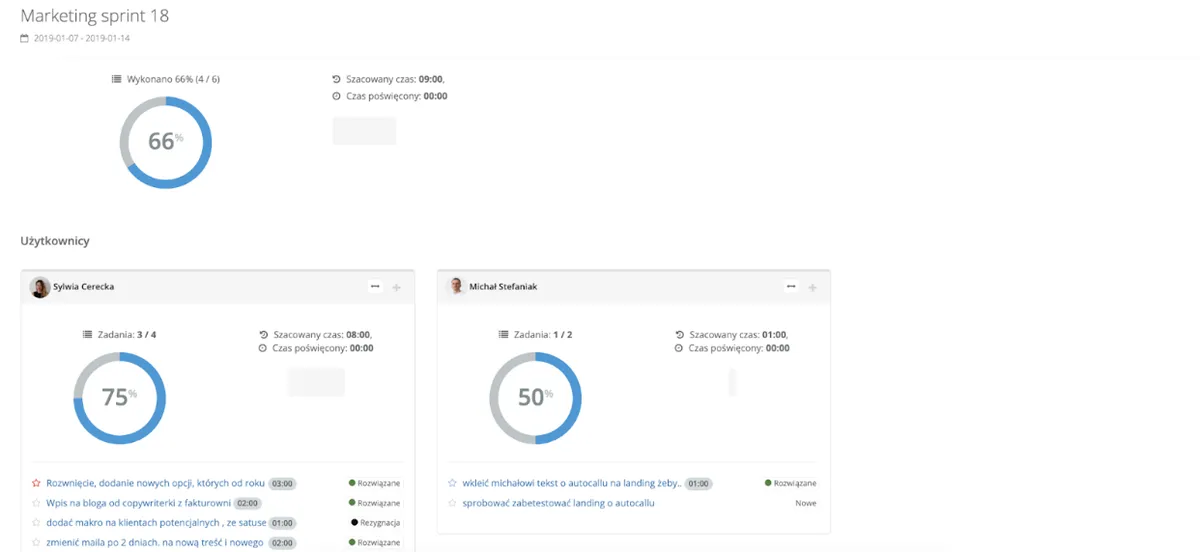Click the list icon next to Zadania: 1 / 2
The image size is (1200, 552).
[x=504, y=335]
